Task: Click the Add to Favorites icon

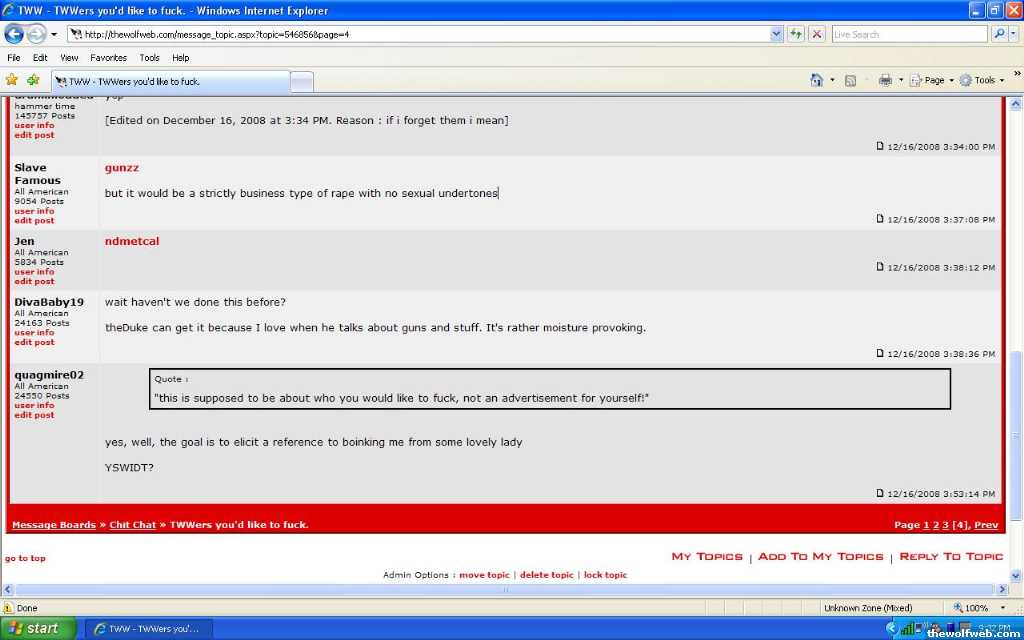Action: tap(33, 80)
